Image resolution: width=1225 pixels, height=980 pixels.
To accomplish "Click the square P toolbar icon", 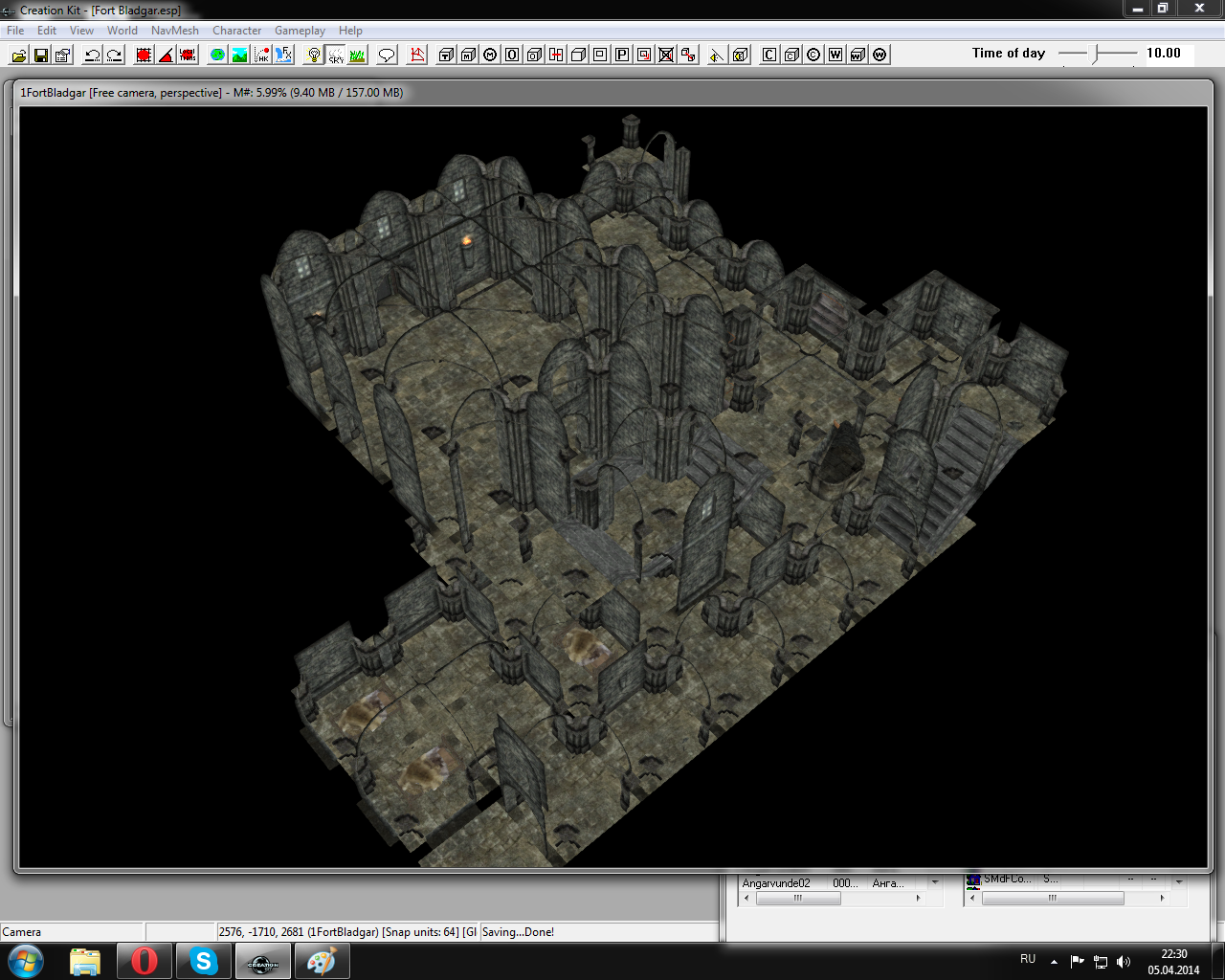I will pyautogui.click(x=622, y=55).
